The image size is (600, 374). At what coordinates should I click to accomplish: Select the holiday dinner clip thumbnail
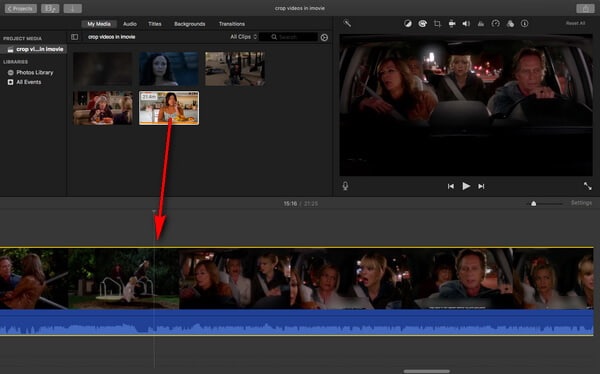click(103, 108)
